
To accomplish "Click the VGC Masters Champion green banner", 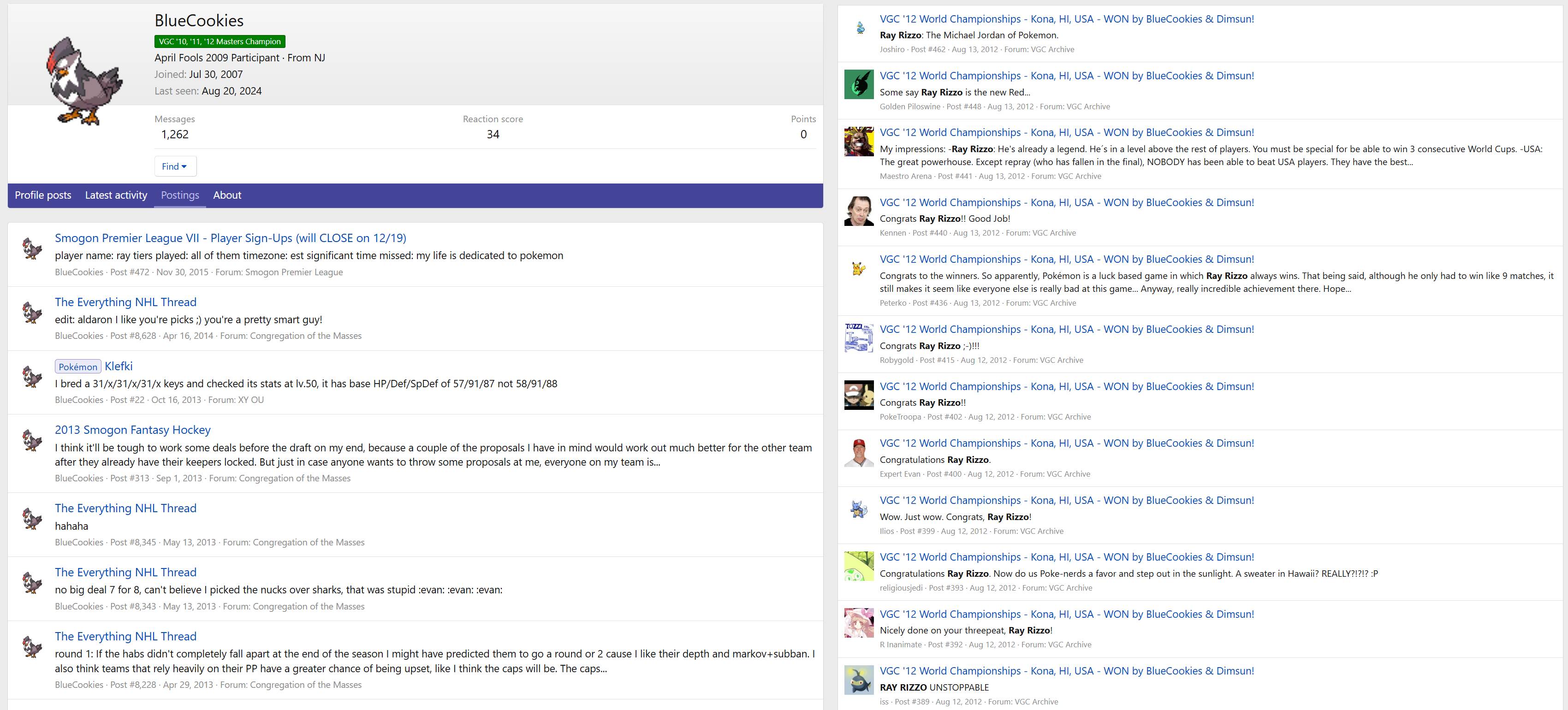I will 220,41.
